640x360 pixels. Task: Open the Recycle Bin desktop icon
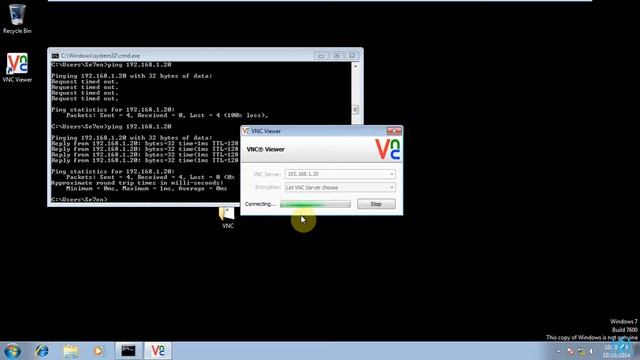17,19
